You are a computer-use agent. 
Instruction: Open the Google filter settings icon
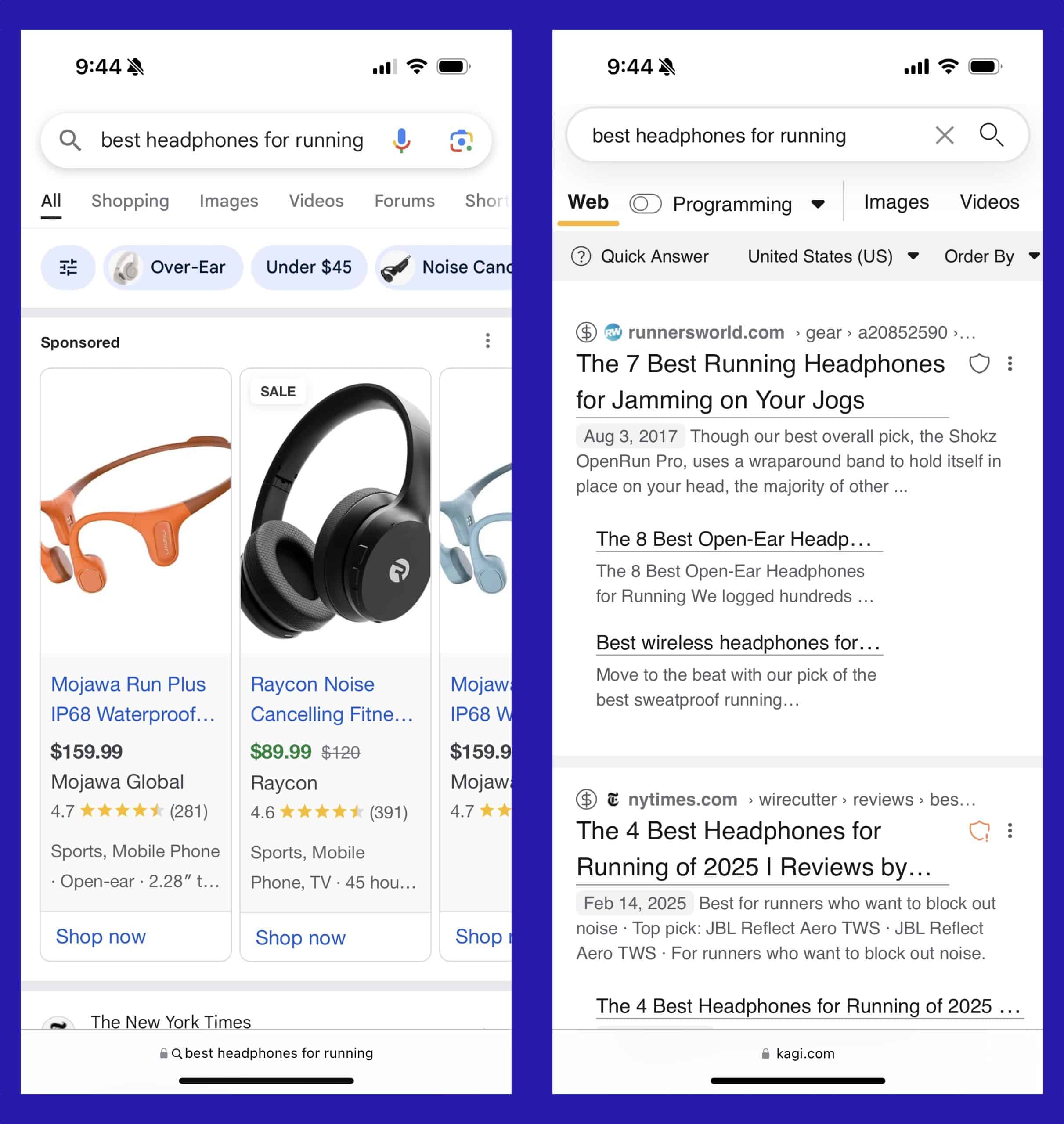coord(68,267)
